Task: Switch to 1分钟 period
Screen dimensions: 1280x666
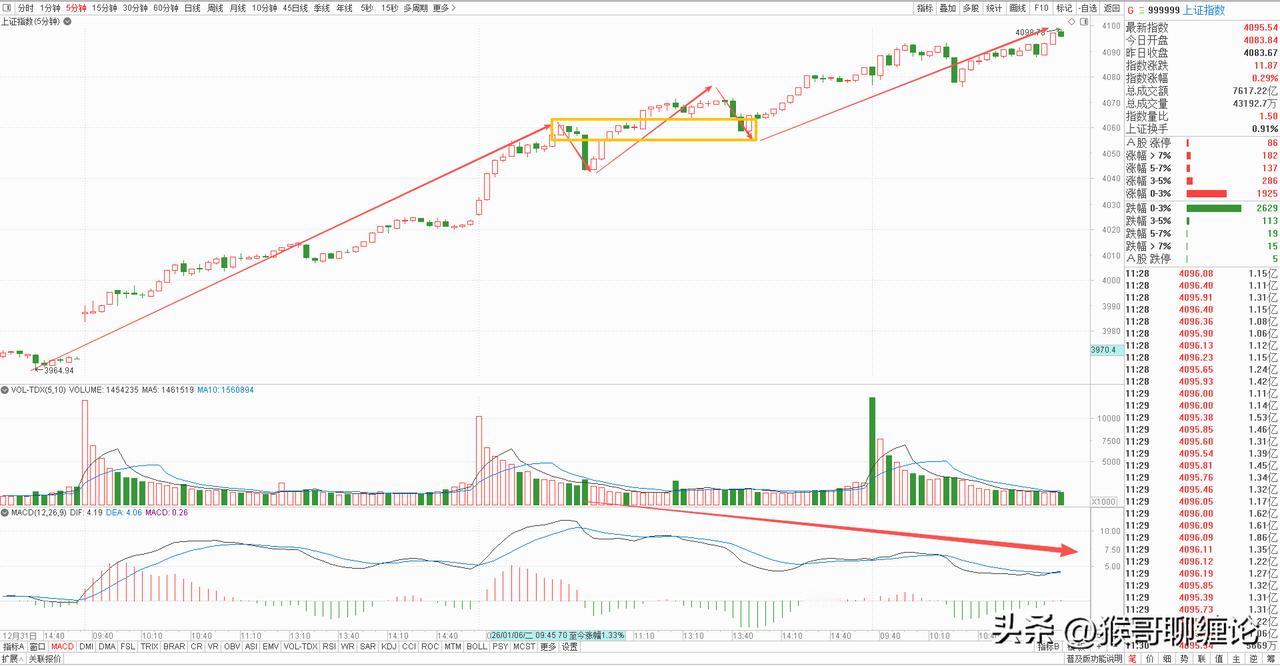Action: (50, 8)
